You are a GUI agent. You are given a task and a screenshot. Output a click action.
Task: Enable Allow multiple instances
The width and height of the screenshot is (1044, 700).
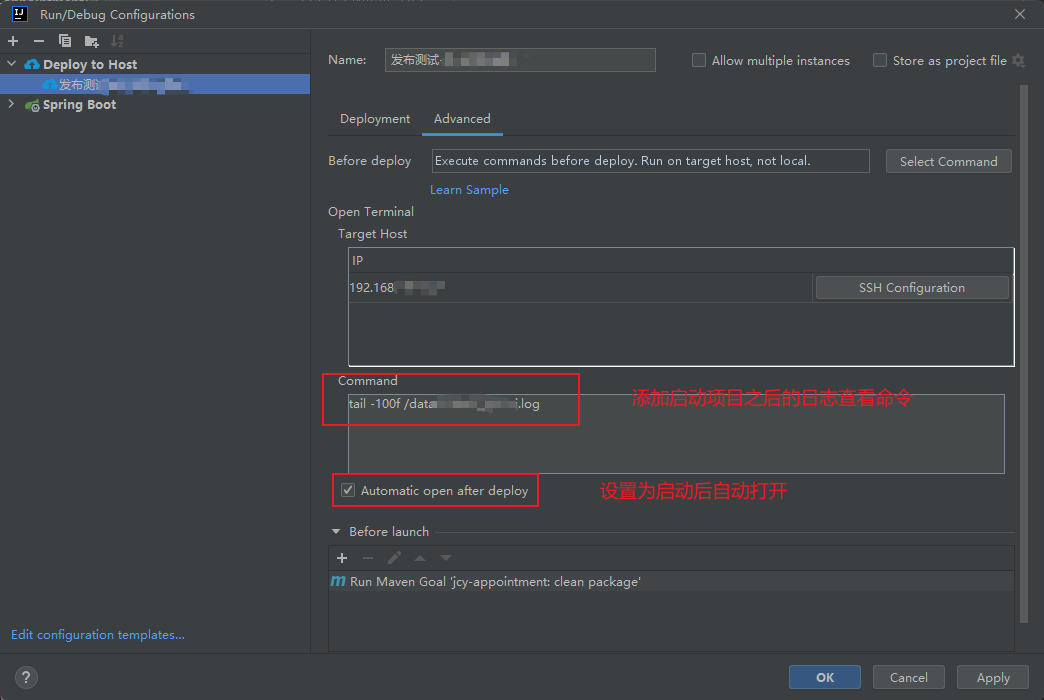(699, 61)
